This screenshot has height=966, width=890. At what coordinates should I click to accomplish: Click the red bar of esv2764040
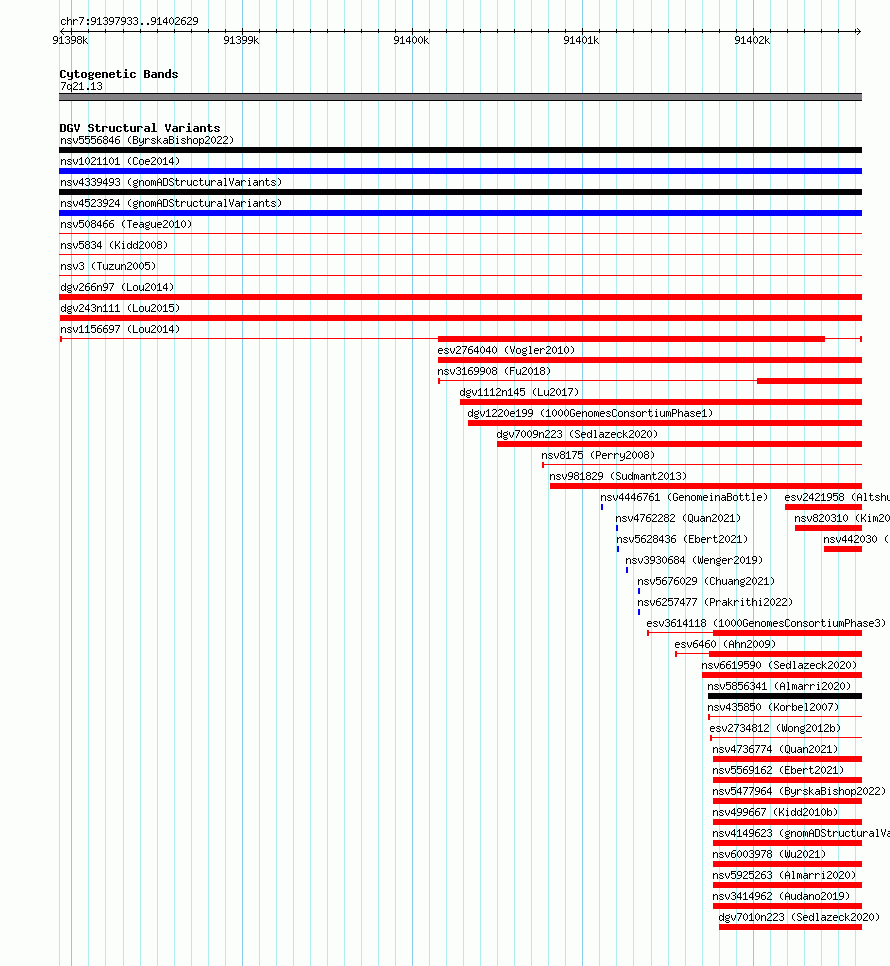[650, 360]
